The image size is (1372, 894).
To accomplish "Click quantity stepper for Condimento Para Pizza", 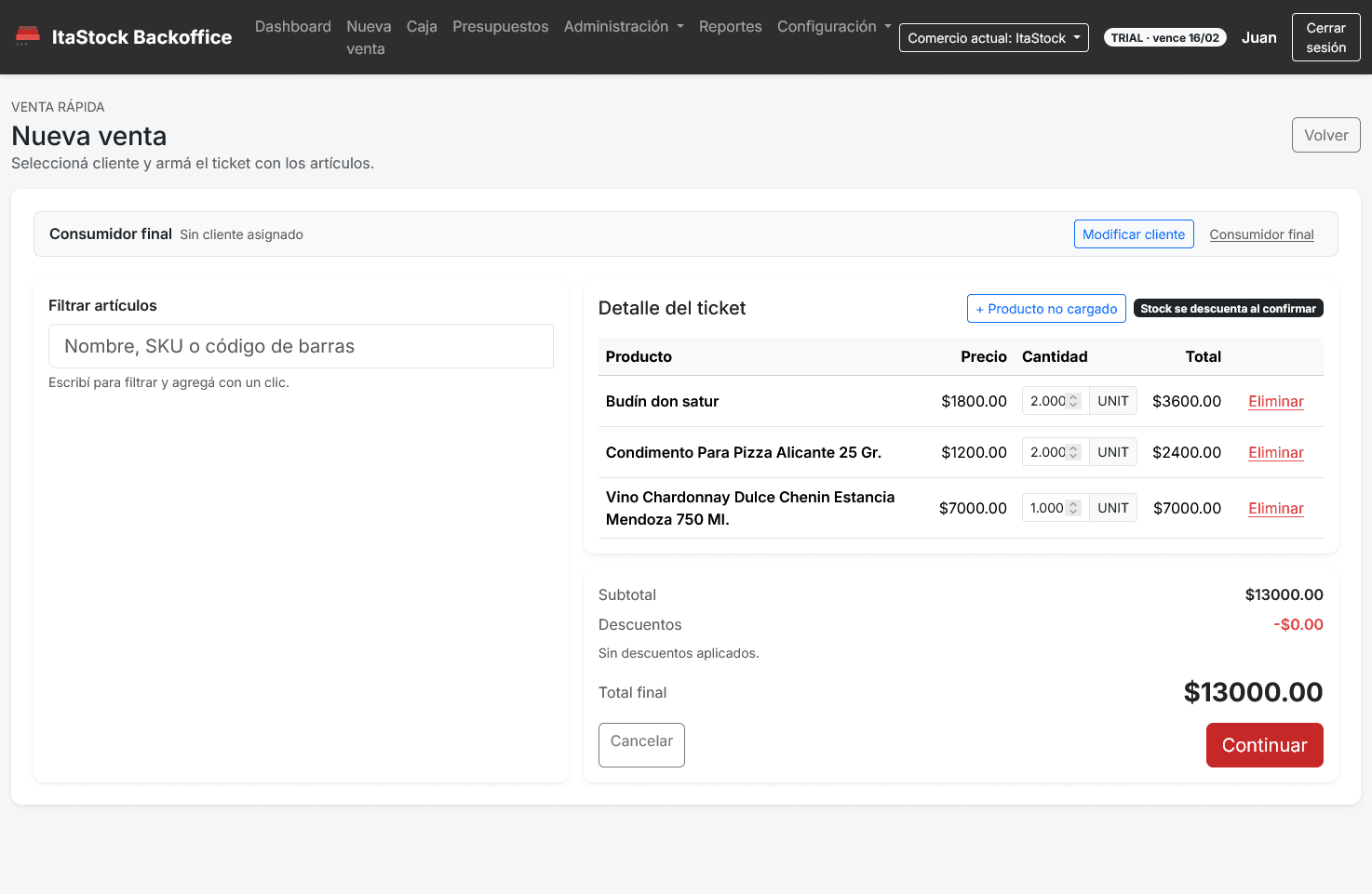I will pos(1073,452).
